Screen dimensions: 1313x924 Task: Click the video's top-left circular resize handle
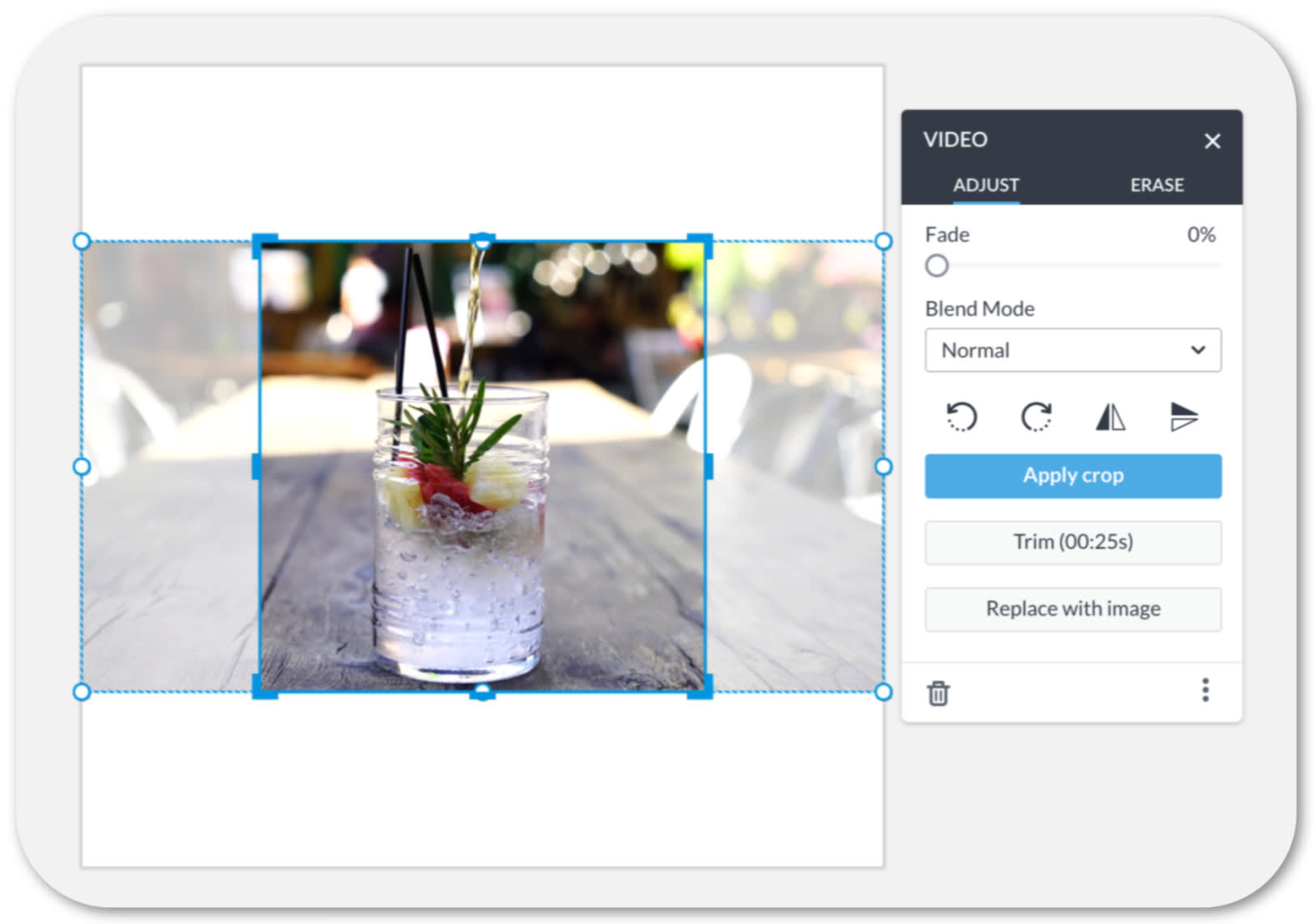(x=82, y=241)
